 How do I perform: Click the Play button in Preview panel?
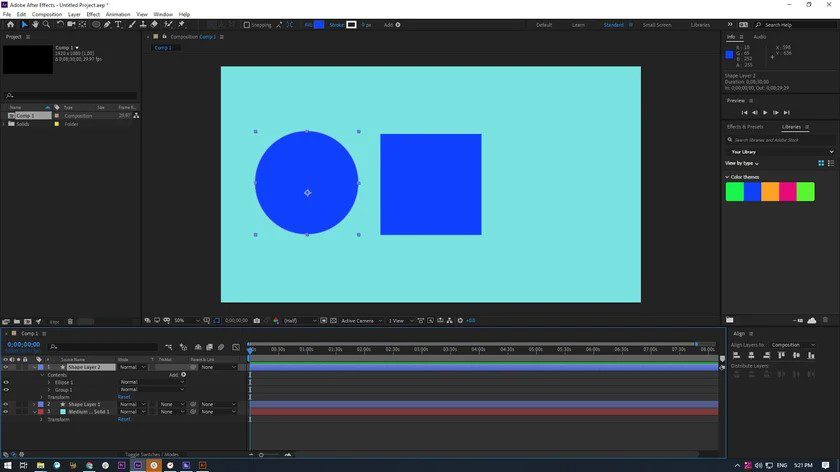point(765,113)
